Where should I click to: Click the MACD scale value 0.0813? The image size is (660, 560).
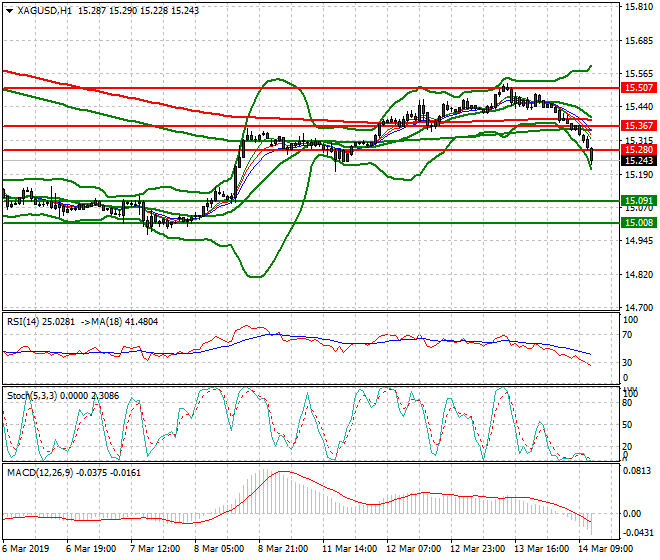pyautogui.click(x=637, y=472)
